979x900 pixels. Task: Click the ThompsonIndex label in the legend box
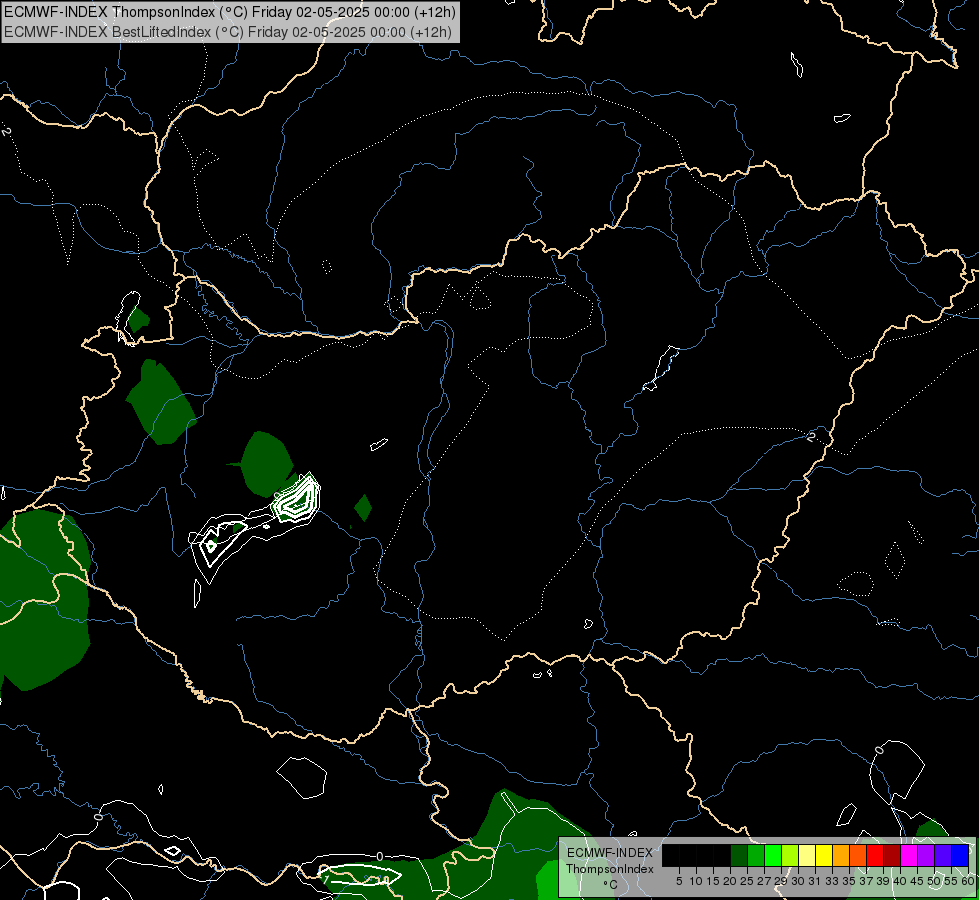coord(610,869)
